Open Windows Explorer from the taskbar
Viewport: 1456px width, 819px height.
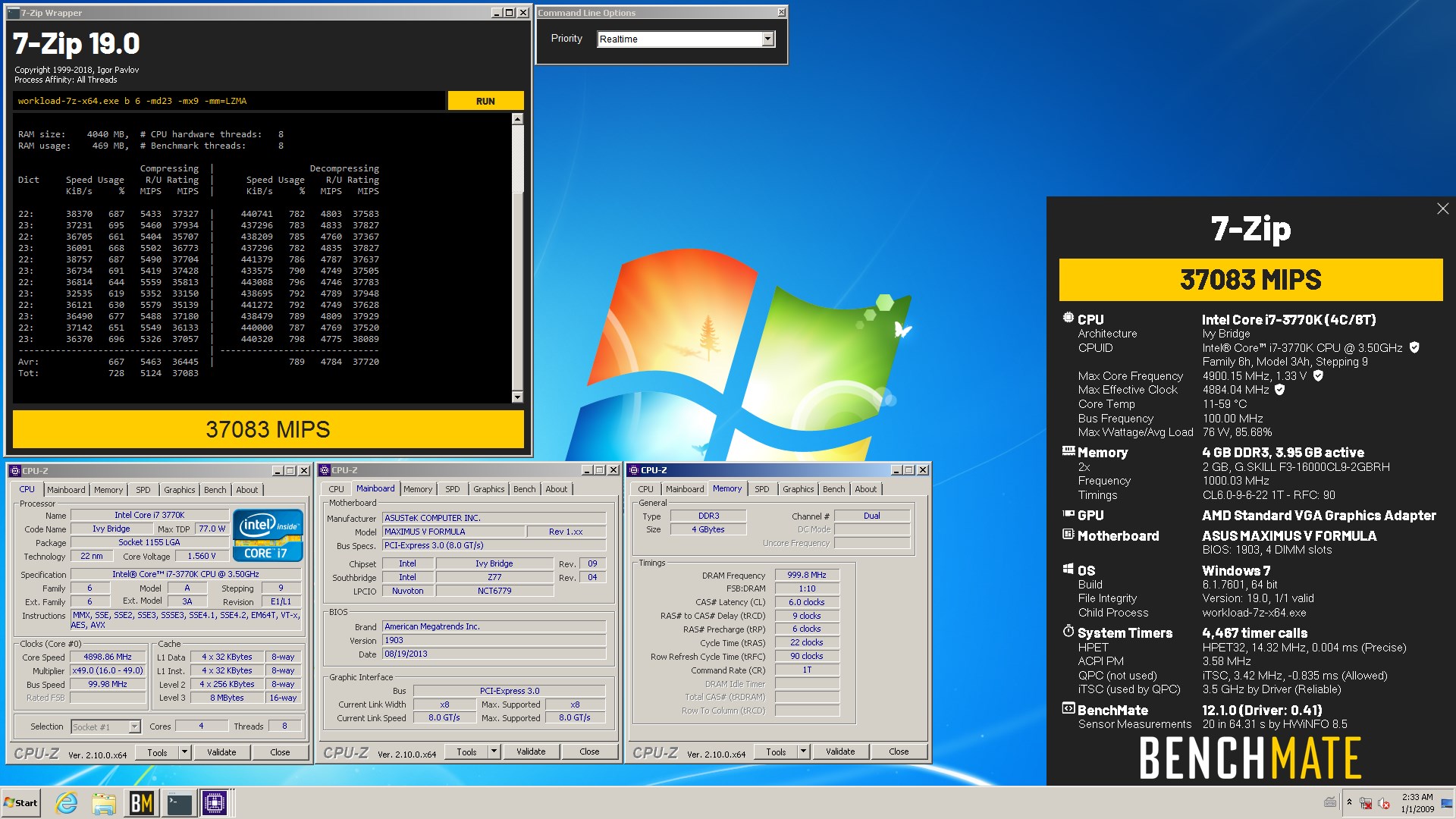click(x=104, y=803)
